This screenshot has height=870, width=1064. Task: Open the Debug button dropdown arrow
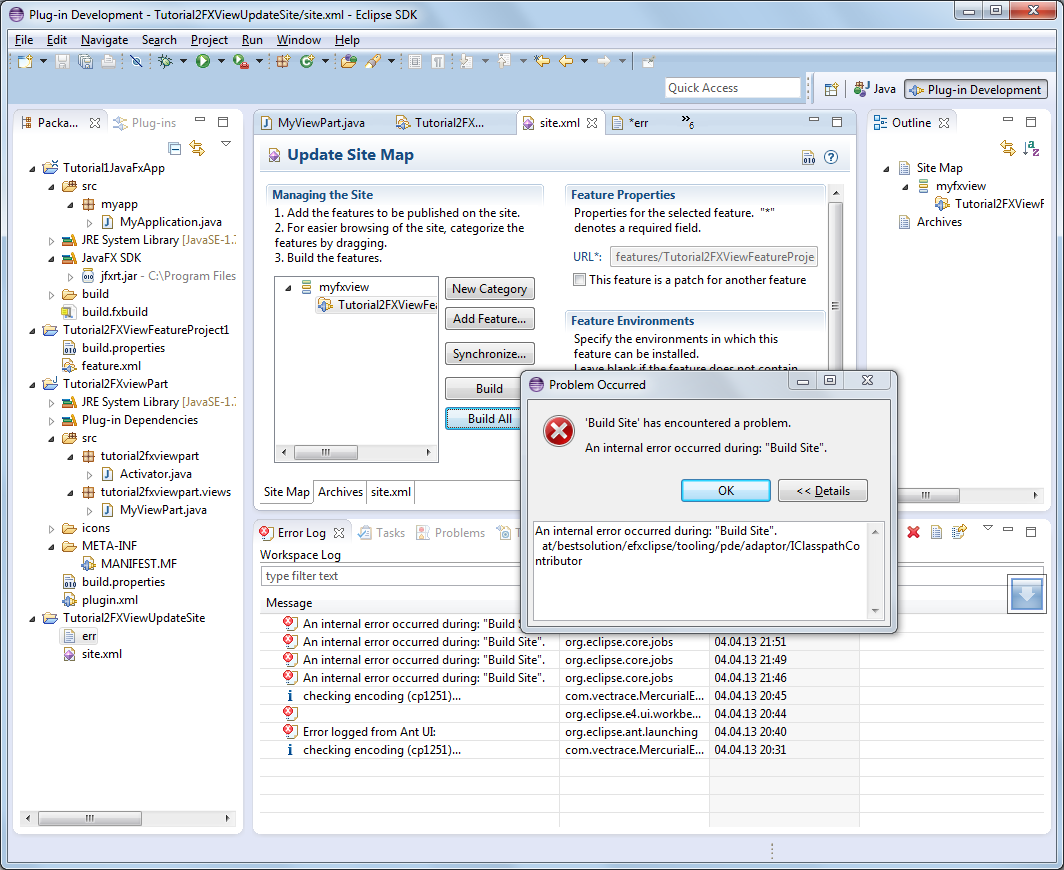pyautogui.click(x=183, y=62)
